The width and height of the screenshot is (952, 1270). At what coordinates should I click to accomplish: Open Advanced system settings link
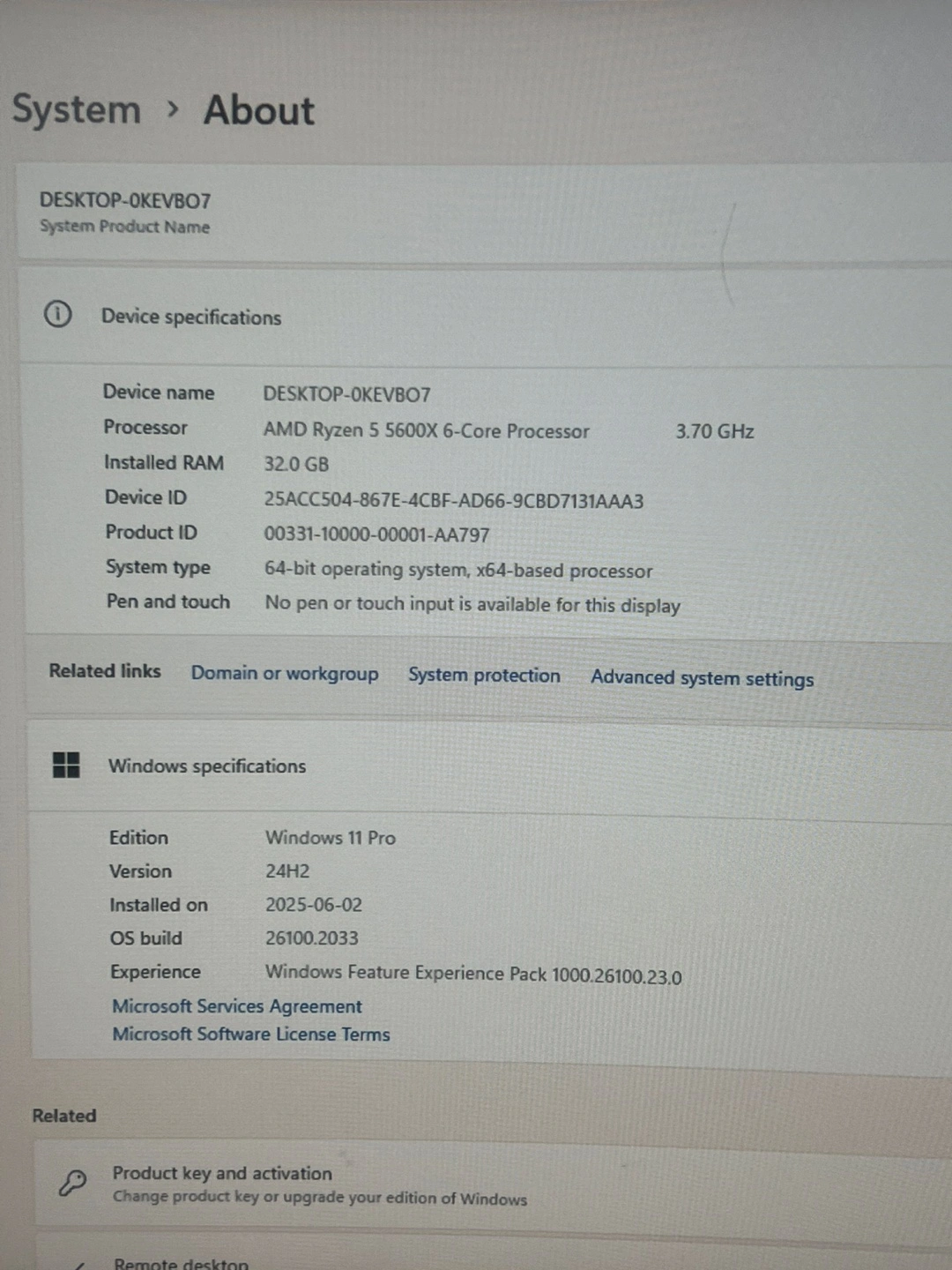point(703,678)
